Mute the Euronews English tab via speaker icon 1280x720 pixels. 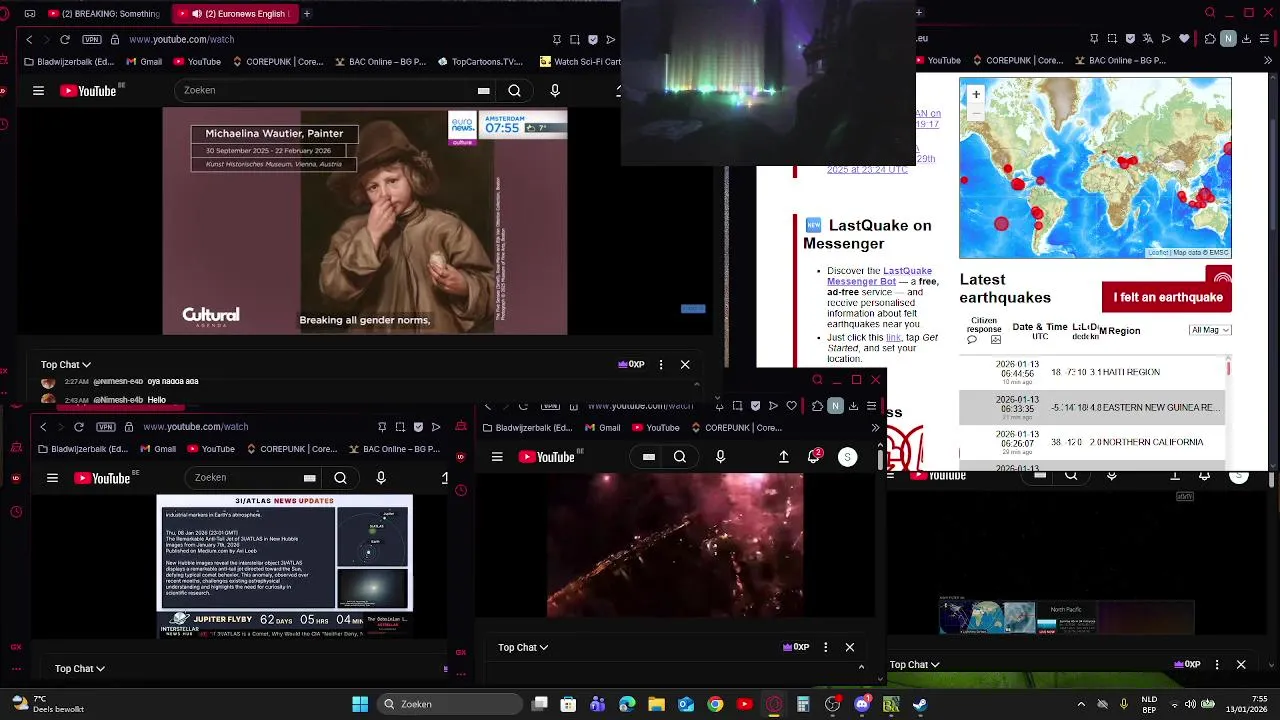coord(197,14)
